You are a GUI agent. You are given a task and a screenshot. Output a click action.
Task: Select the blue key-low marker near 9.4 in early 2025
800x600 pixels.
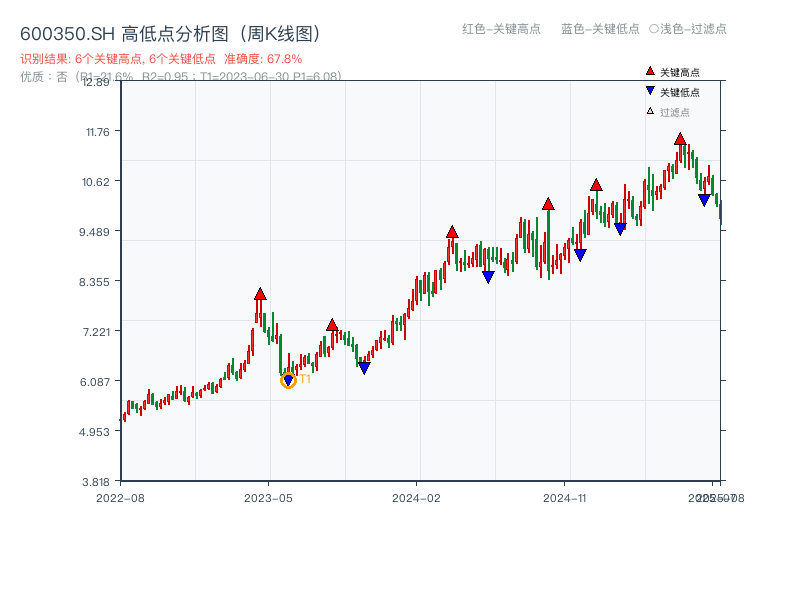pyautogui.click(x=620, y=229)
